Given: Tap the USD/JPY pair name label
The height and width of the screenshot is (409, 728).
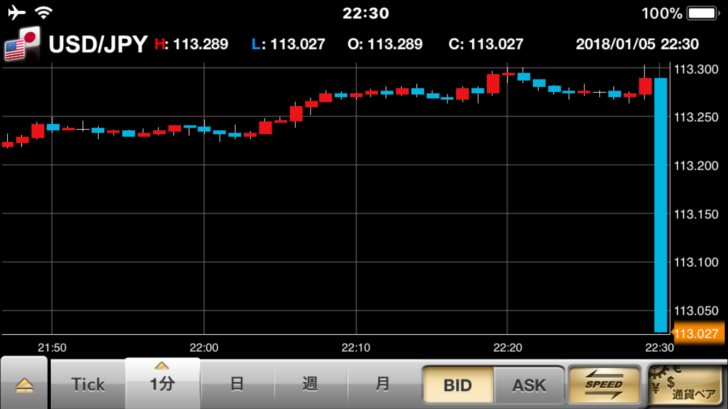Looking at the screenshot, I should [98, 44].
